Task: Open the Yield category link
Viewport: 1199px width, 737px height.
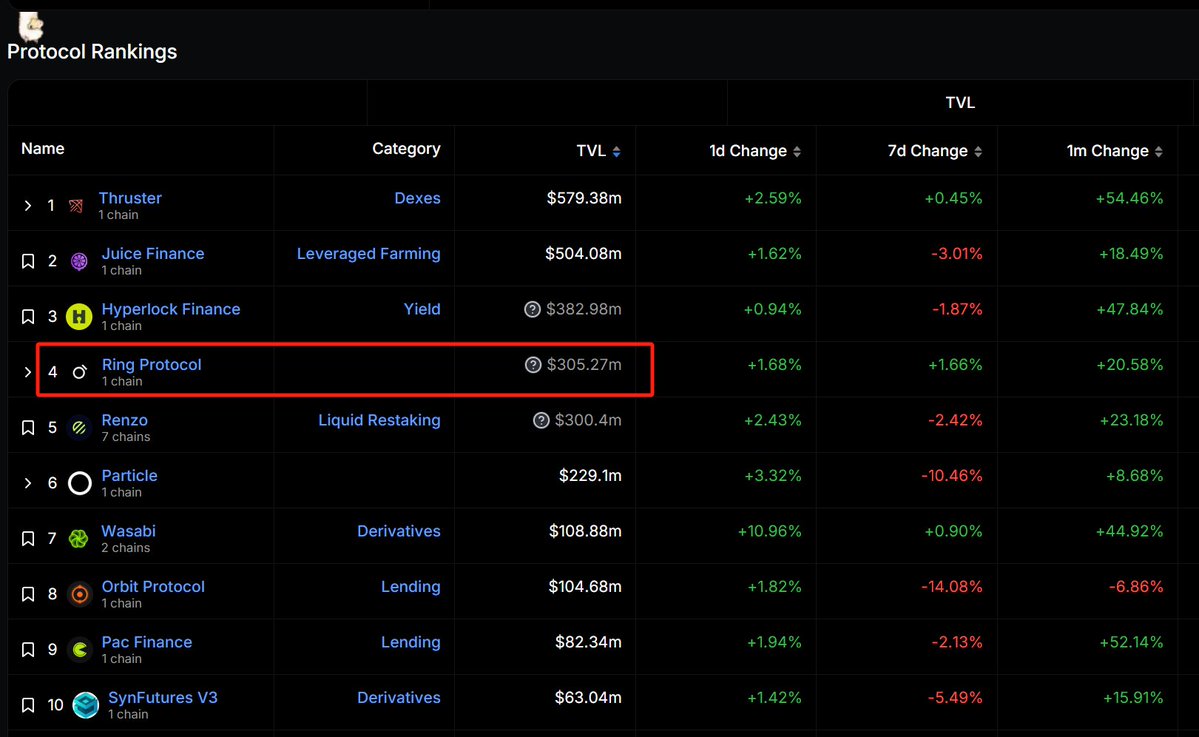Action: pyautogui.click(x=422, y=309)
